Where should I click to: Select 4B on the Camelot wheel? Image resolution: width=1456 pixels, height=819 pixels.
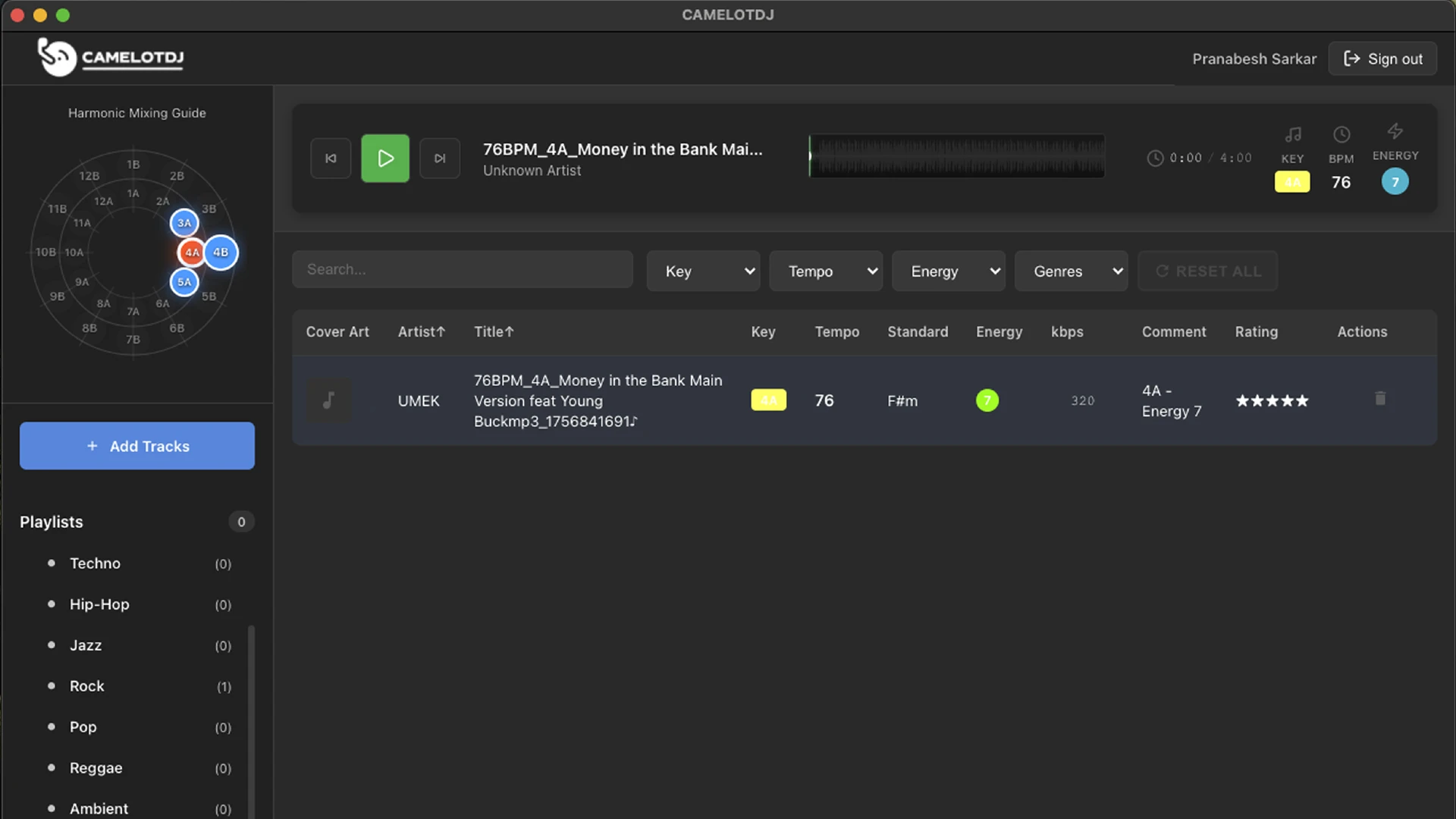coord(221,253)
